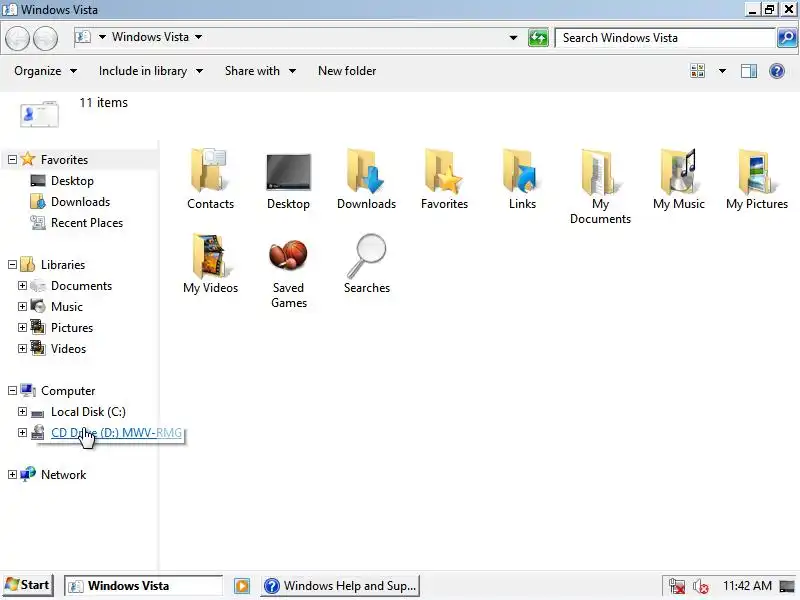
Task: Collapse the Computer tree group
Action: point(12,390)
